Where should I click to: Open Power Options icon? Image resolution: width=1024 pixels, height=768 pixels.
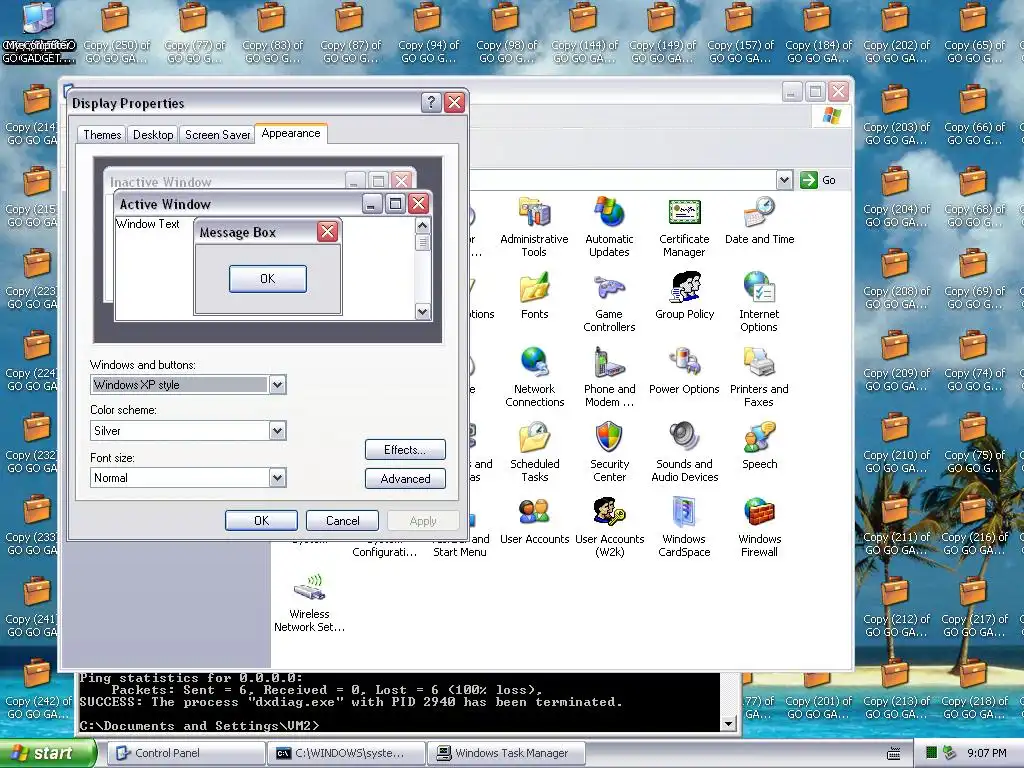(684, 370)
